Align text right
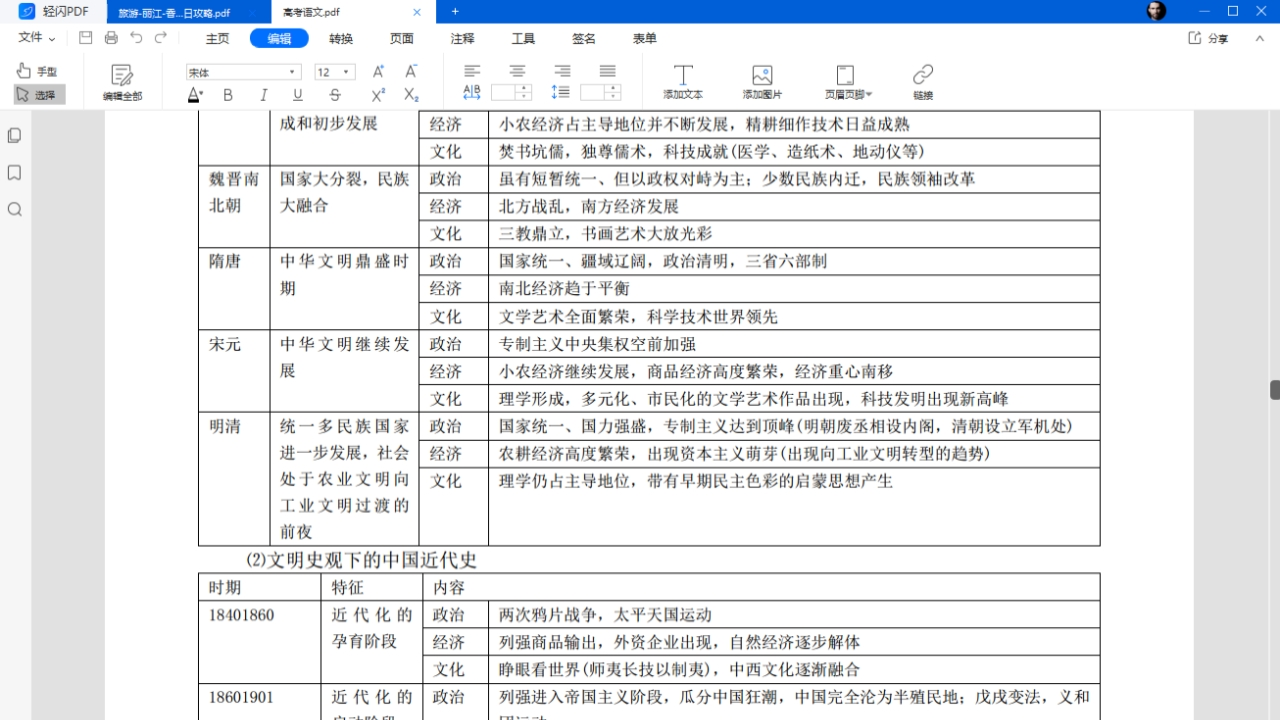Screen dimensions: 1280x720 [562, 71]
